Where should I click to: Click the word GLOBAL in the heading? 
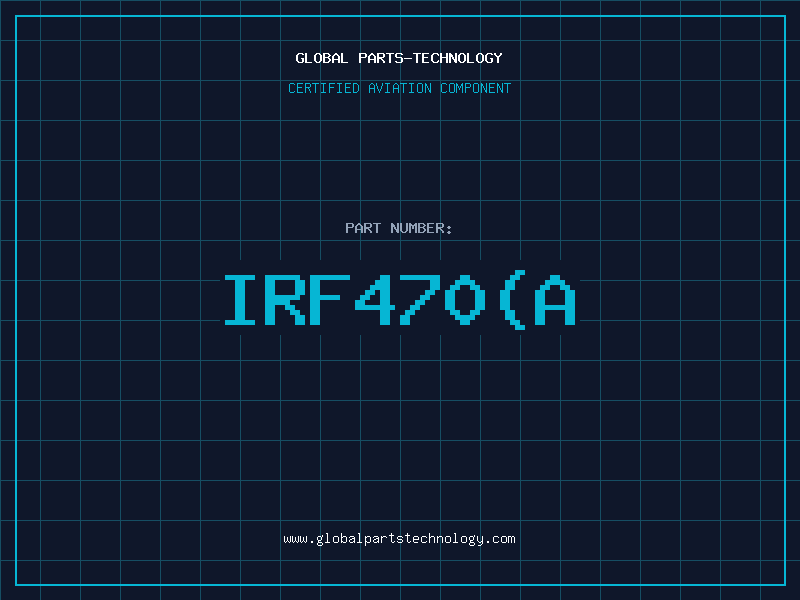pos(319,58)
